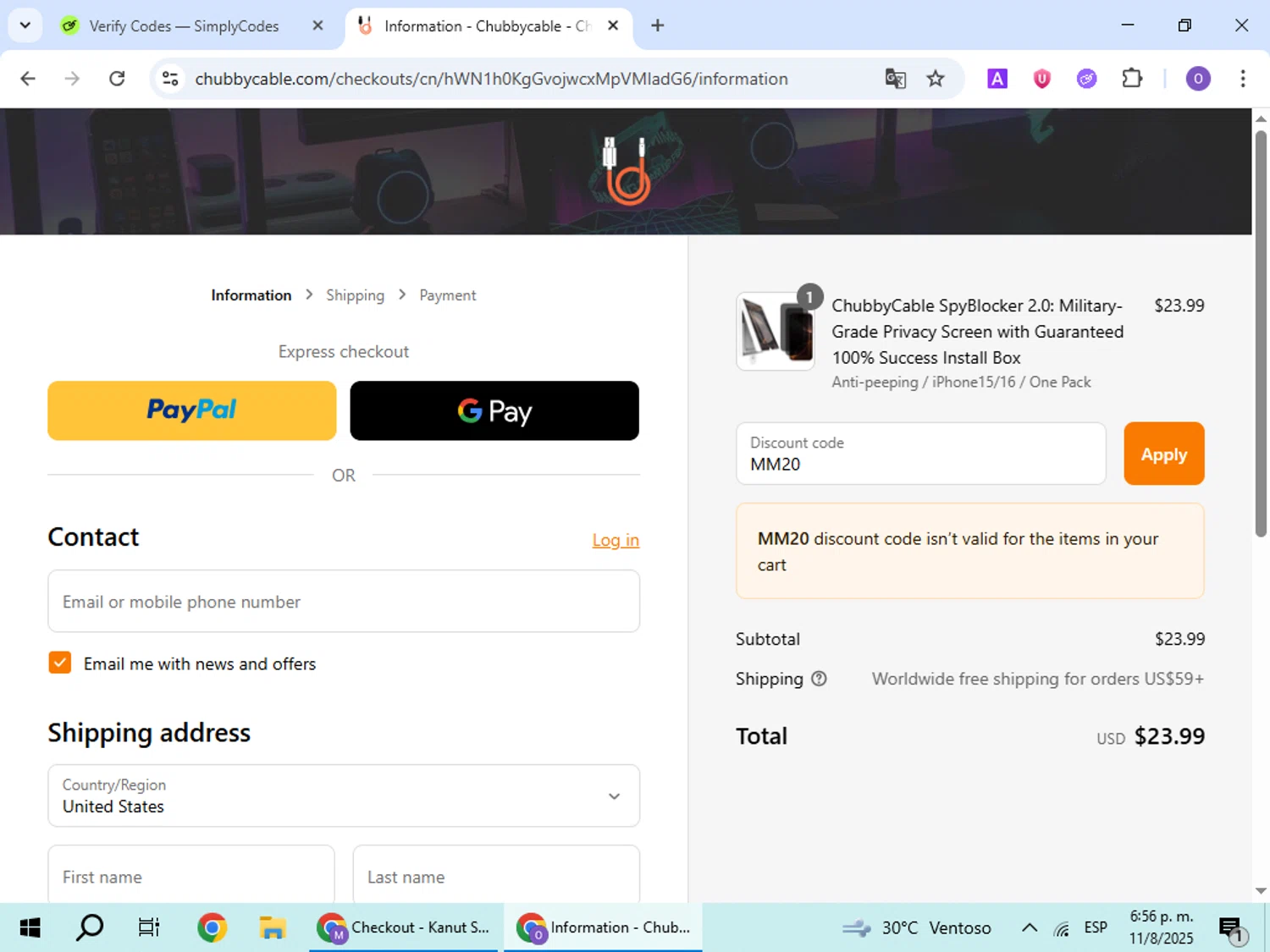
Task: Click the Log in link
Action: 616,540
